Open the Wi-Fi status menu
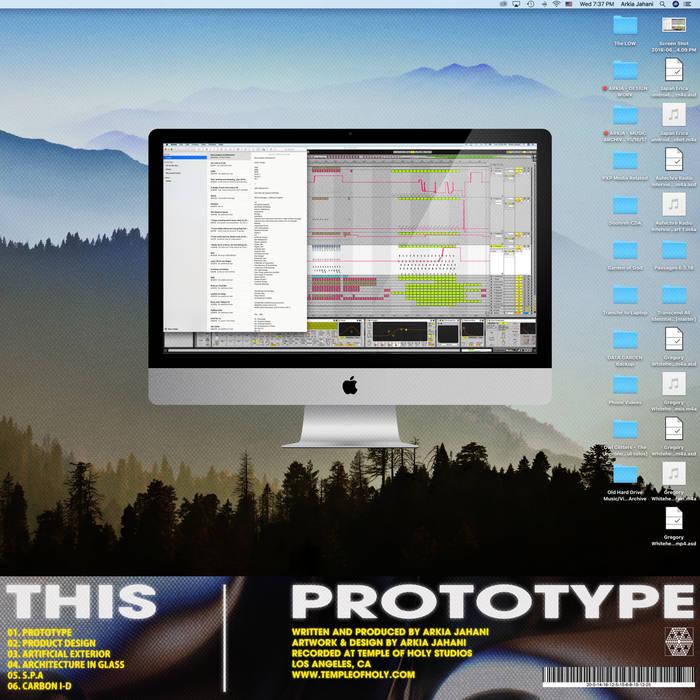700x700 pixels. tap(556, 5)
